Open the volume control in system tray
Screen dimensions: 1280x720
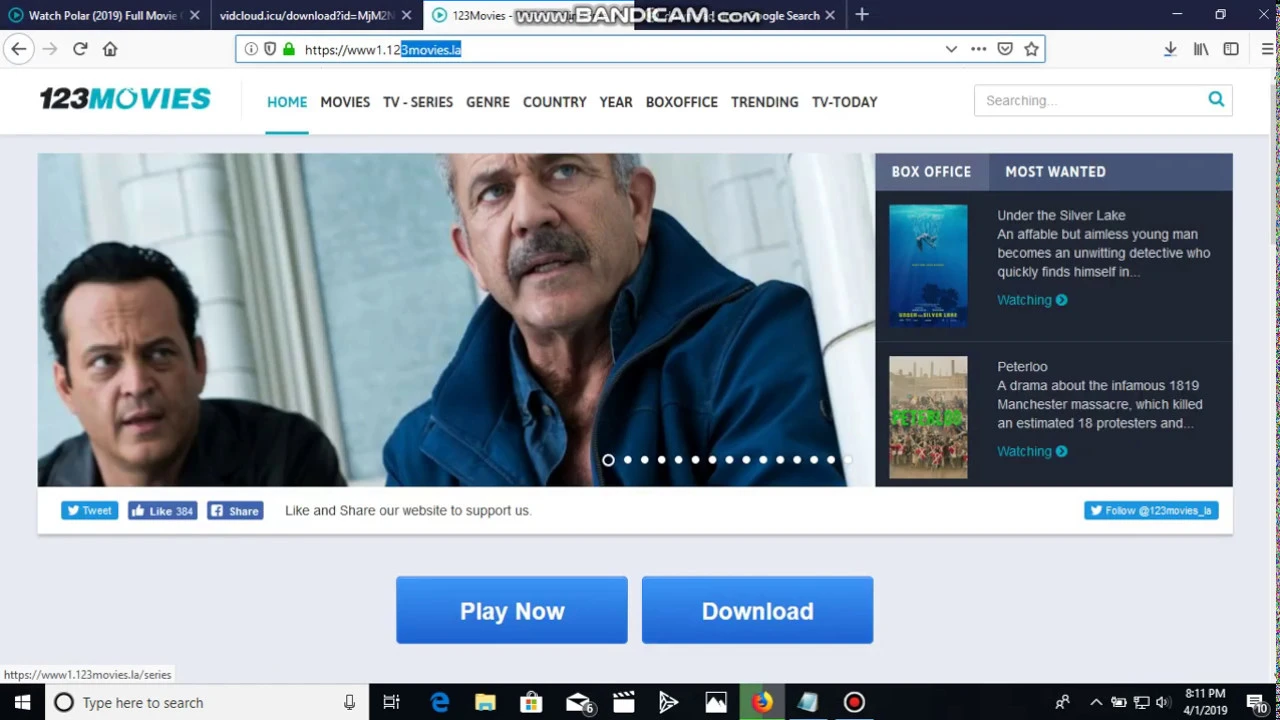[1162, 702]
